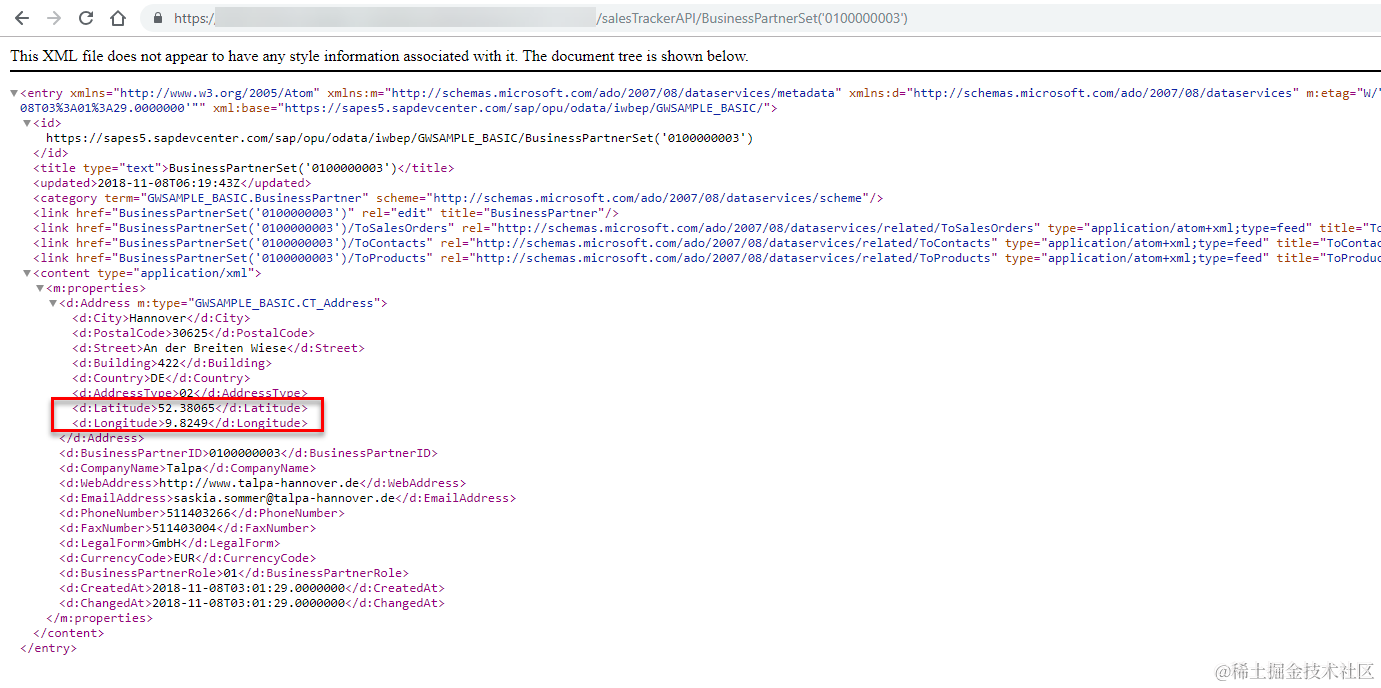This screenshot has height=688, width=1381.
Task: Click the closing </entry> tag
Action: [x=48, y=648]
